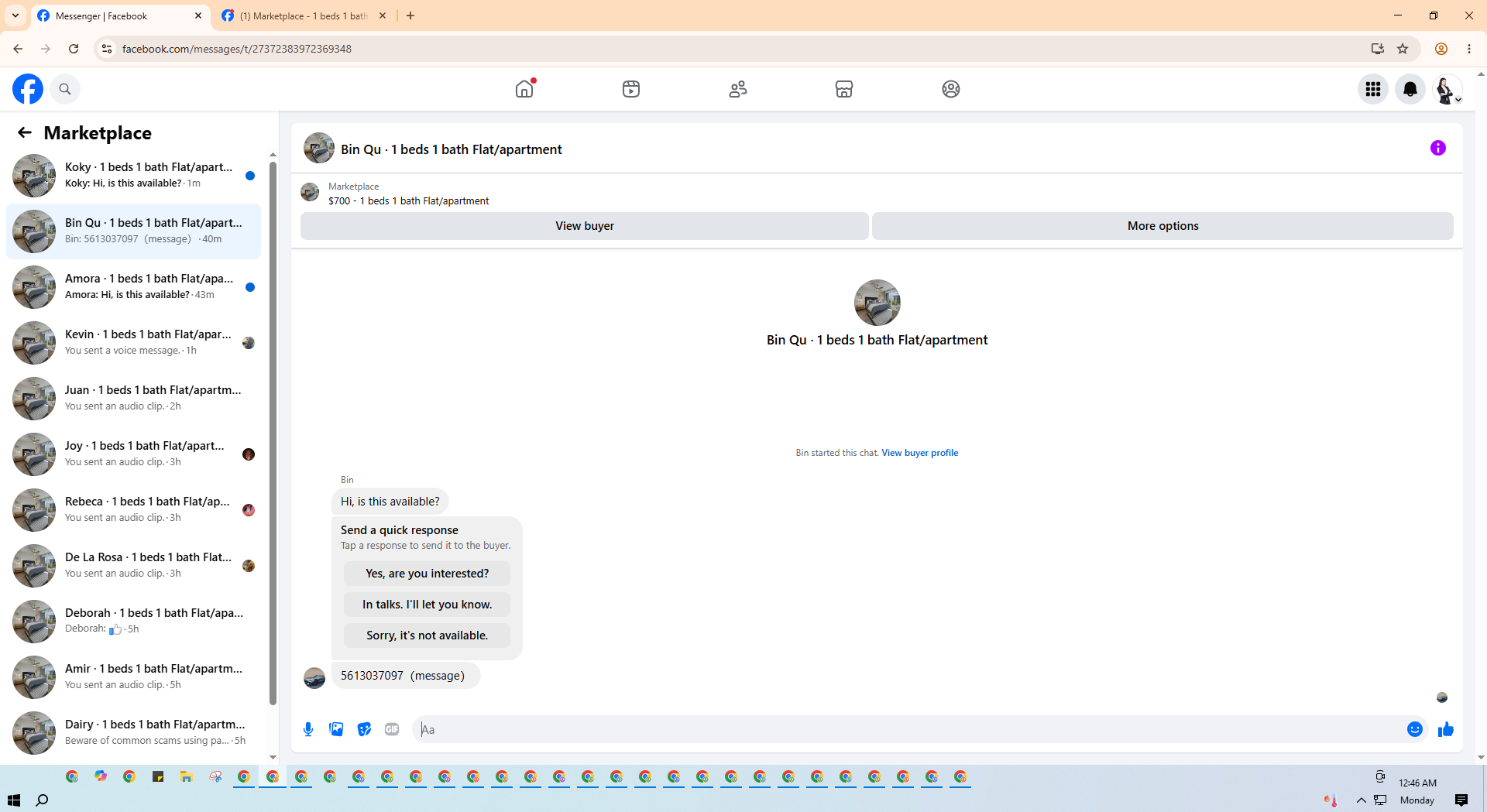
Task: Open the De La Rosa conversation
Action: tap(133, 566)
